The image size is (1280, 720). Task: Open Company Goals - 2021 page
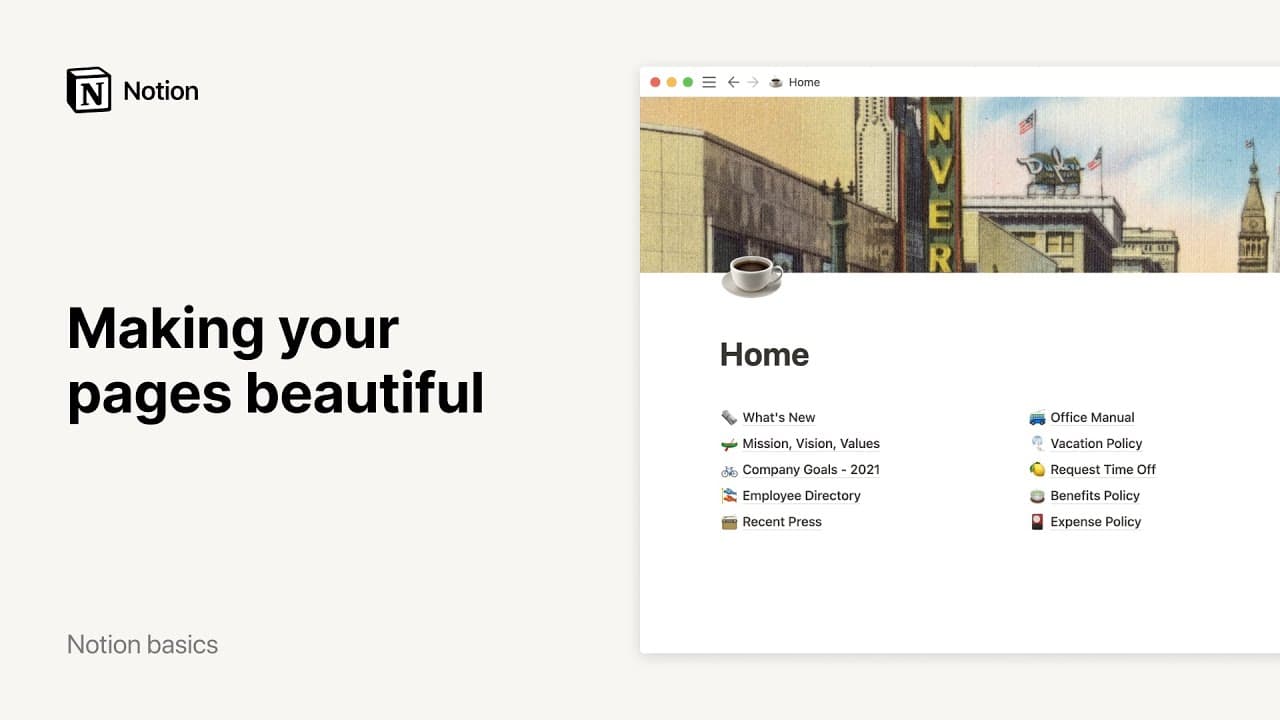pos(811,470)
